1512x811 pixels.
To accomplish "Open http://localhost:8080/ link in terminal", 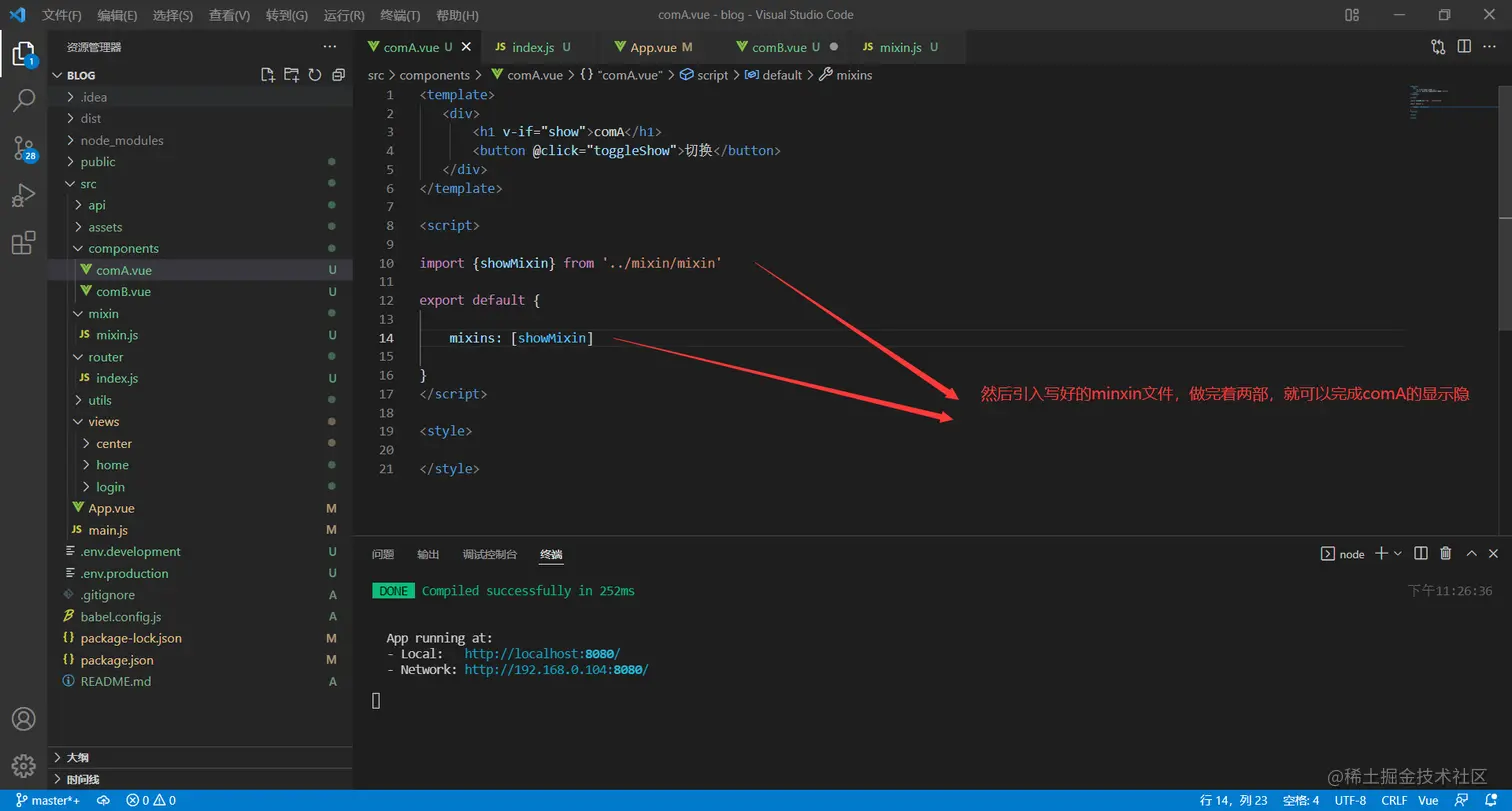I will point(542,654).
